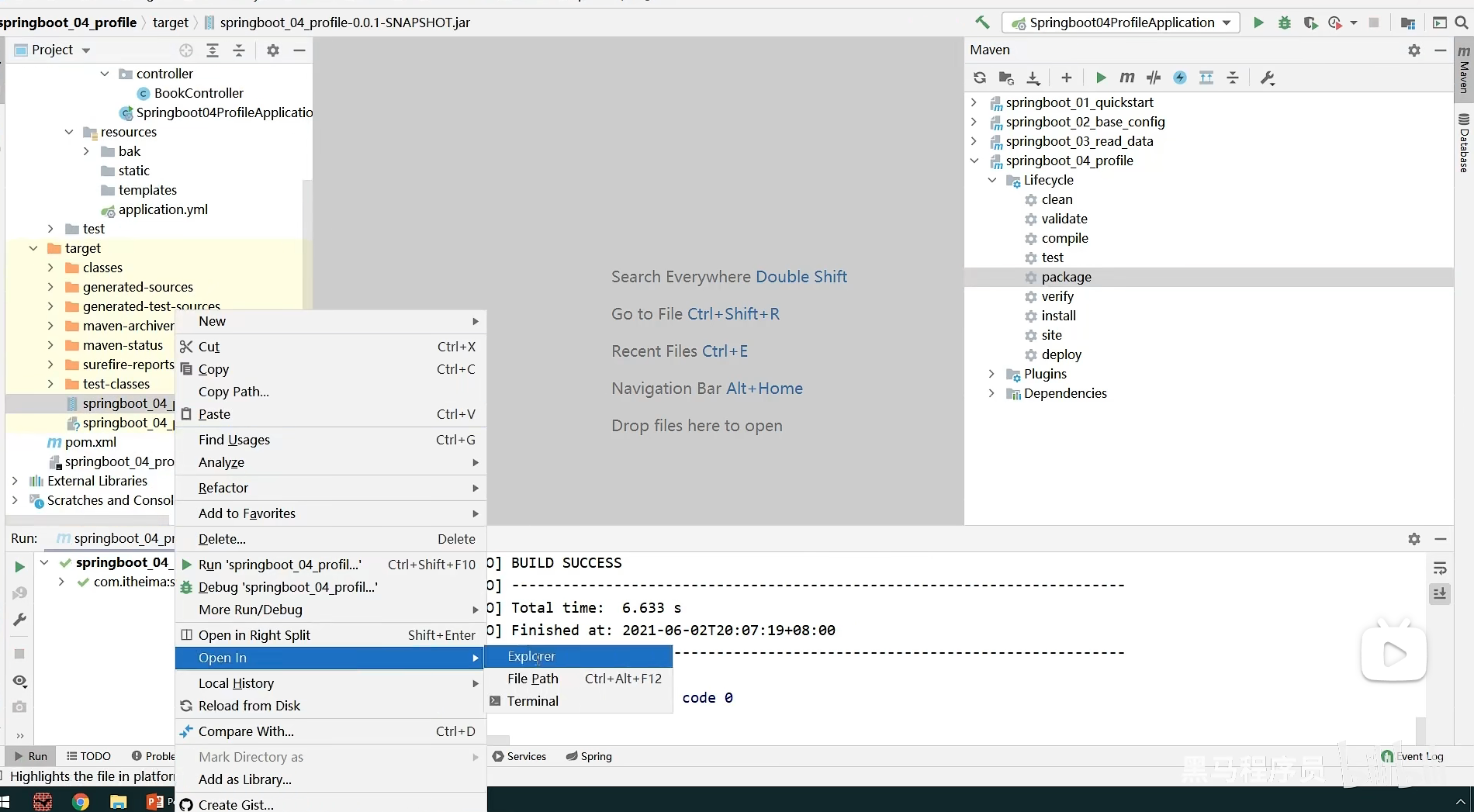Choose Explorer from Open In submenu

[531, 656]
